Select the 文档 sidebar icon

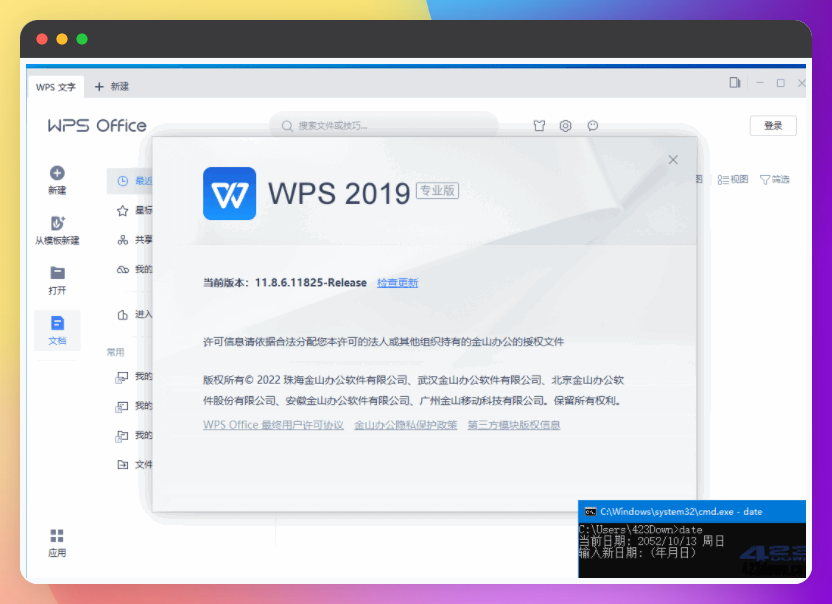tap(57, 324)
